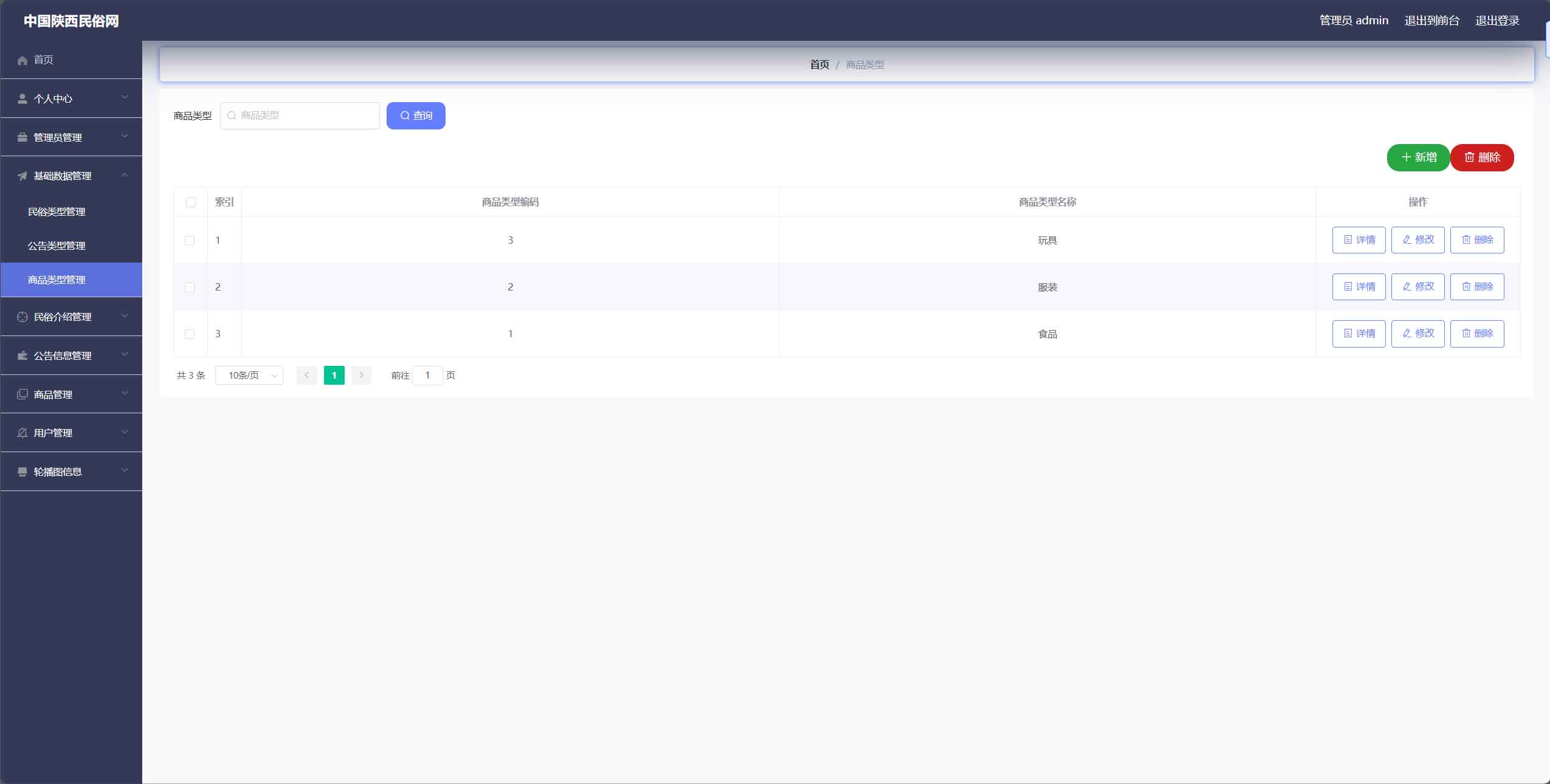Image resolution: width=1550 pixels, height=784 pixels.
Task: Select 商品类型管理 in the sidebar
Action: tap(72, 280)
